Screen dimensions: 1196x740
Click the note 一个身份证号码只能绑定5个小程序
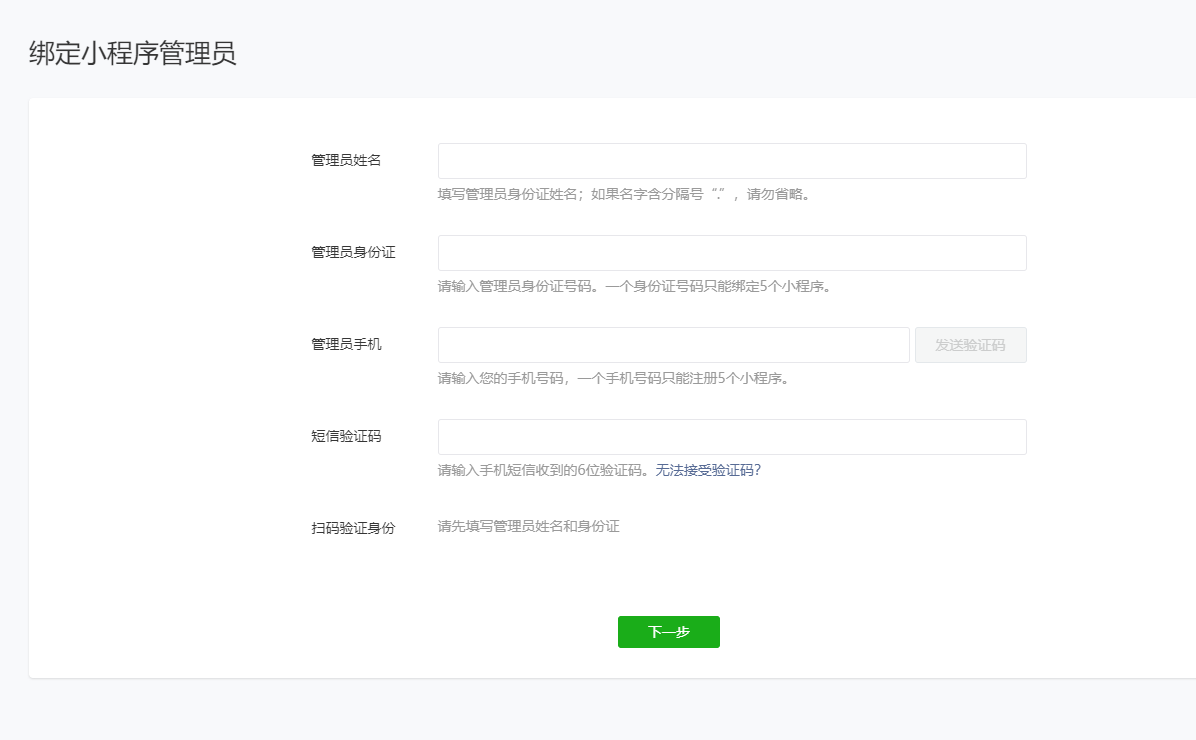click(x=718, y=286)
